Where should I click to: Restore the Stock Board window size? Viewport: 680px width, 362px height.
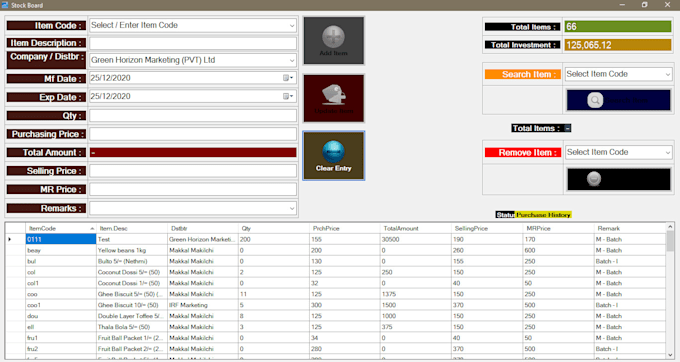645,5
